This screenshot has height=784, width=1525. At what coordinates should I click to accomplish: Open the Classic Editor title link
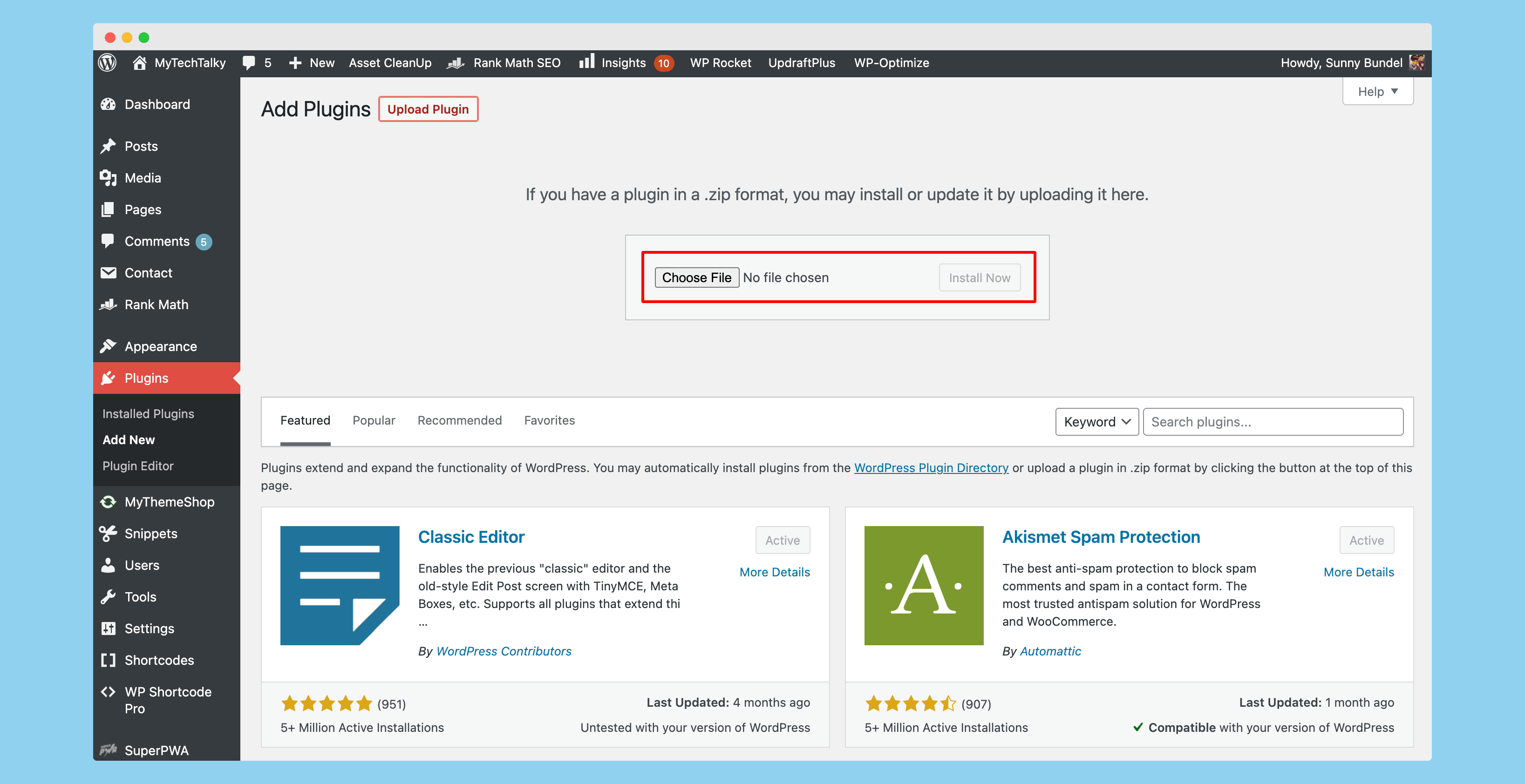pos(471,537)
